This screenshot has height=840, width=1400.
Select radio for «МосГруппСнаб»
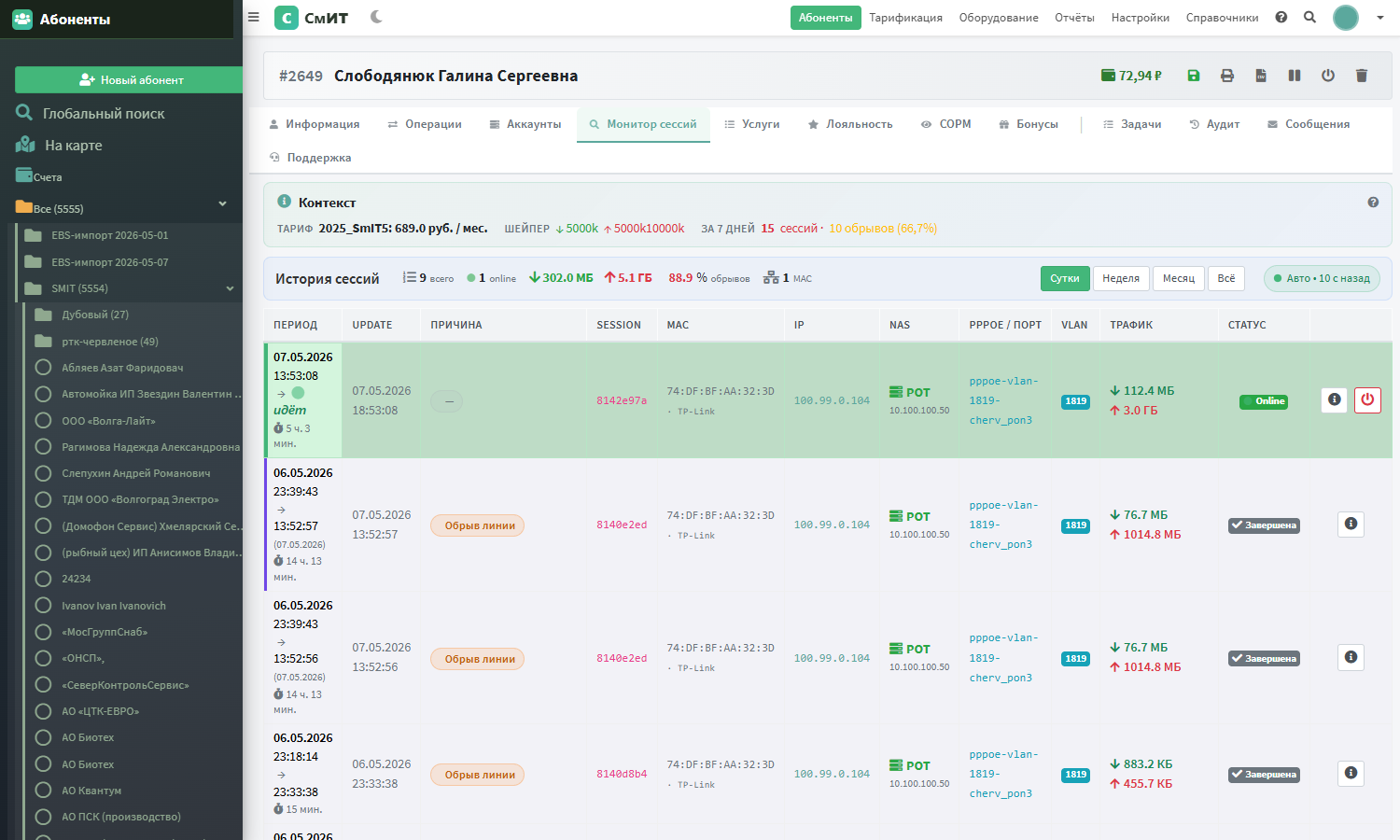coord(43,632)
